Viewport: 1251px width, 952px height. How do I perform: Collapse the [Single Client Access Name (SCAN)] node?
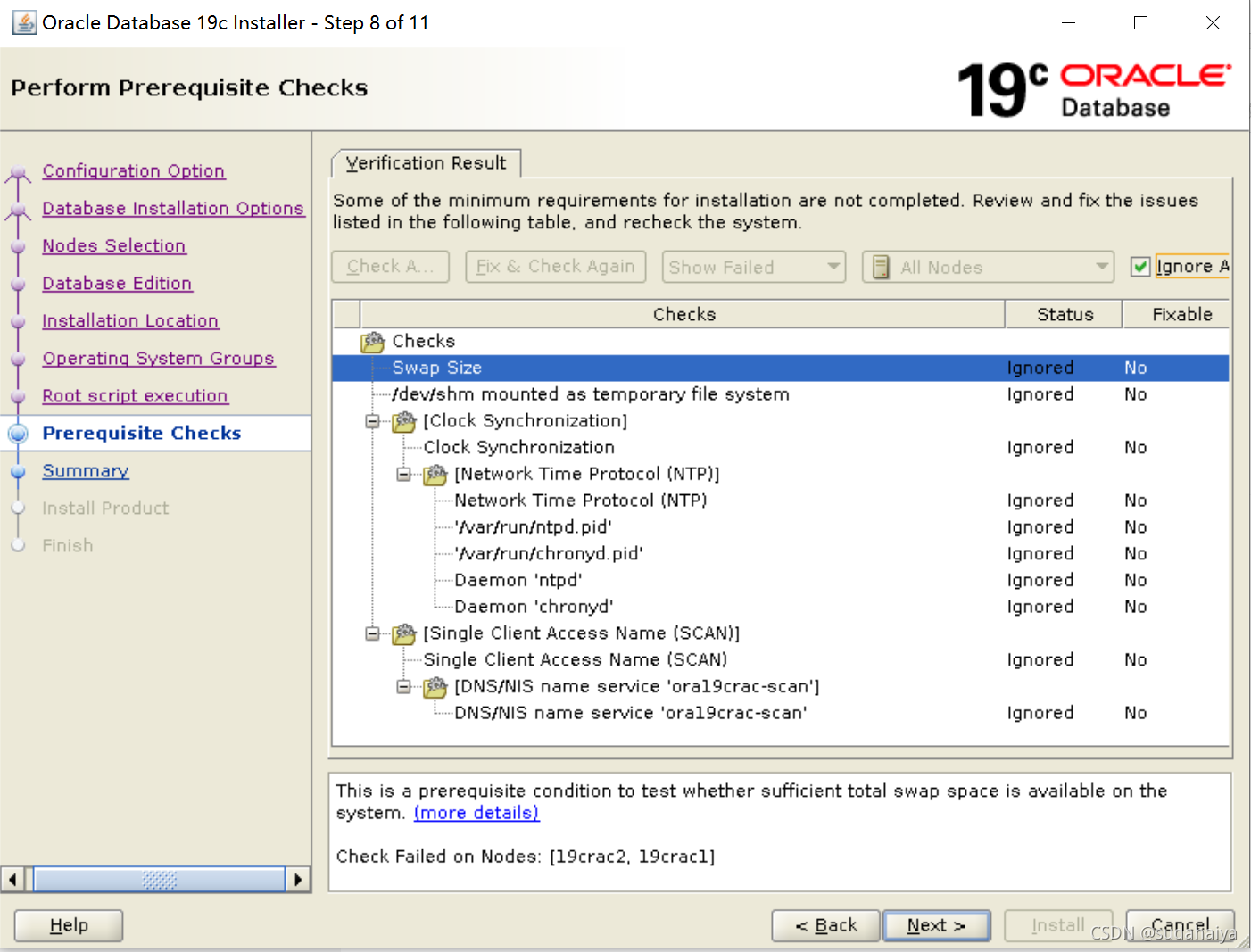372,633
